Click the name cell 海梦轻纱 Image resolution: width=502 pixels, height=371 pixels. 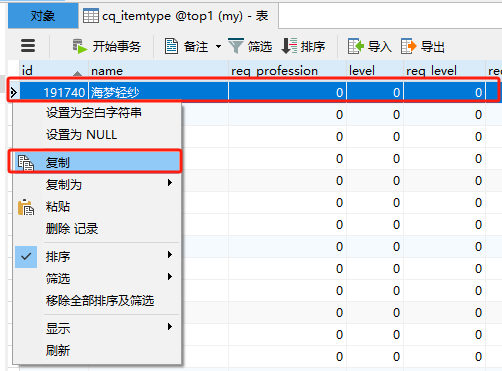point(158,92)
